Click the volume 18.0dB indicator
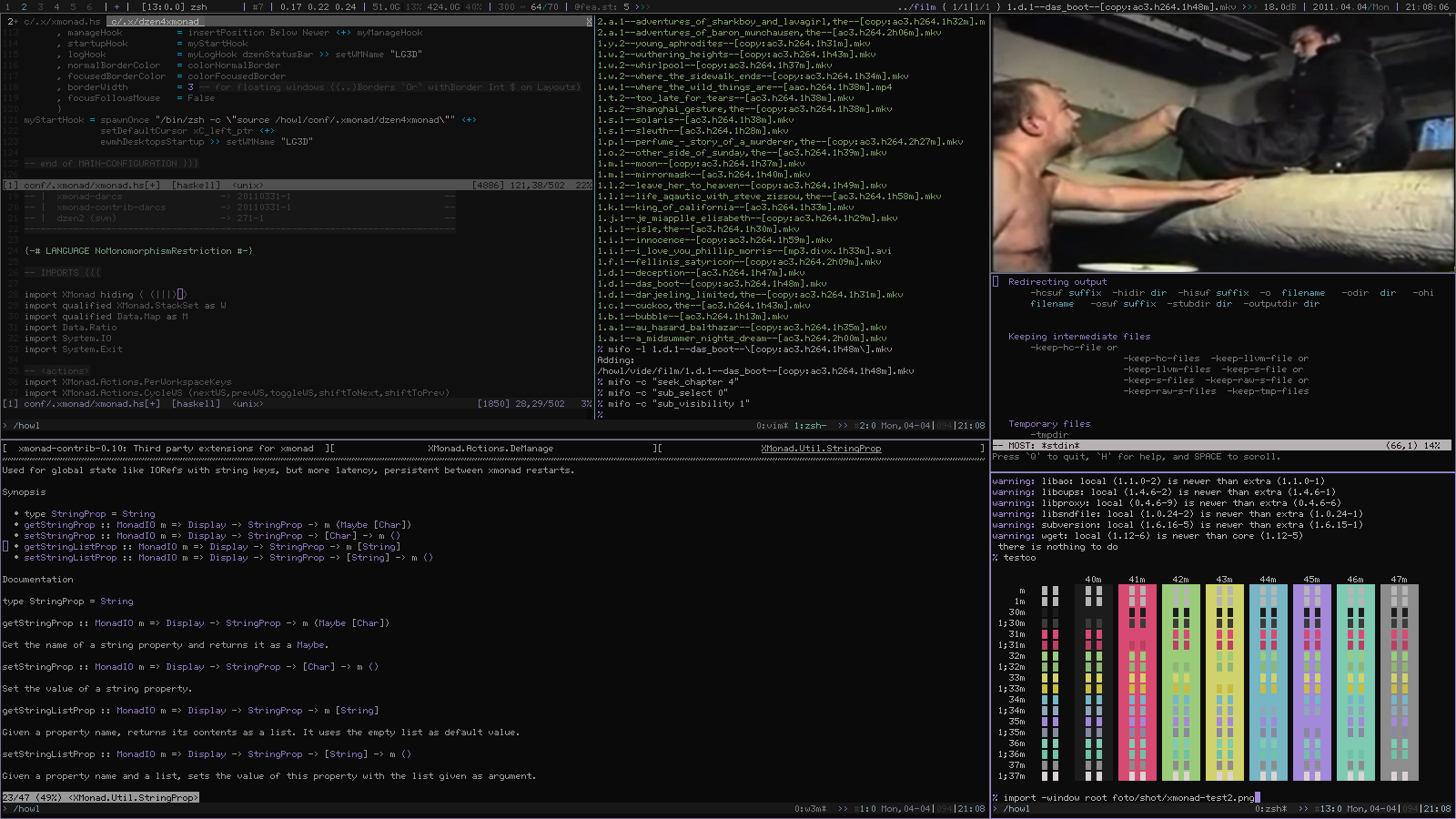Viewport: 1456px width, 819px height. pyautogui.click(x=1279, y=6)
